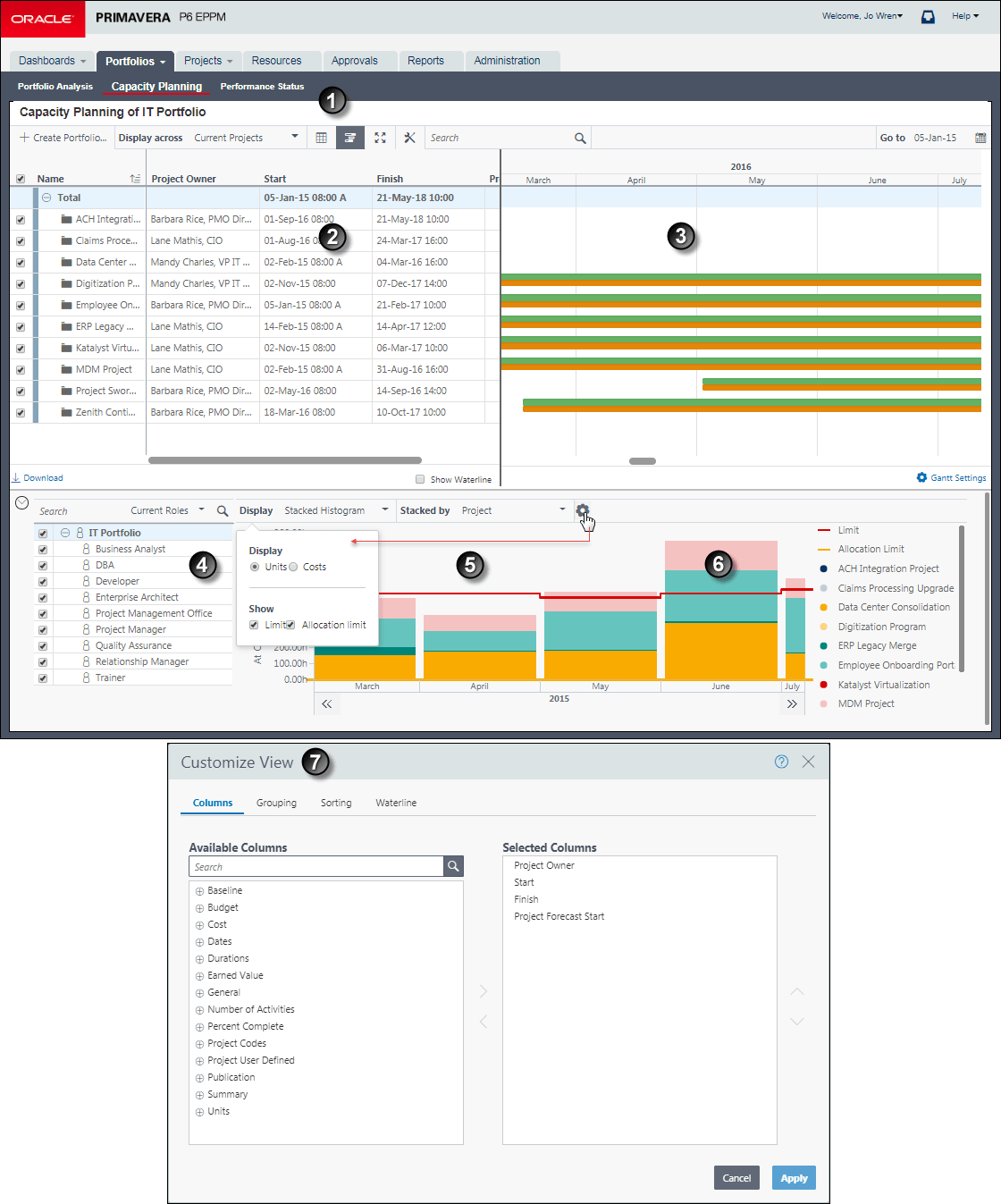Switch to Performance Status page

tap(262, 87)
